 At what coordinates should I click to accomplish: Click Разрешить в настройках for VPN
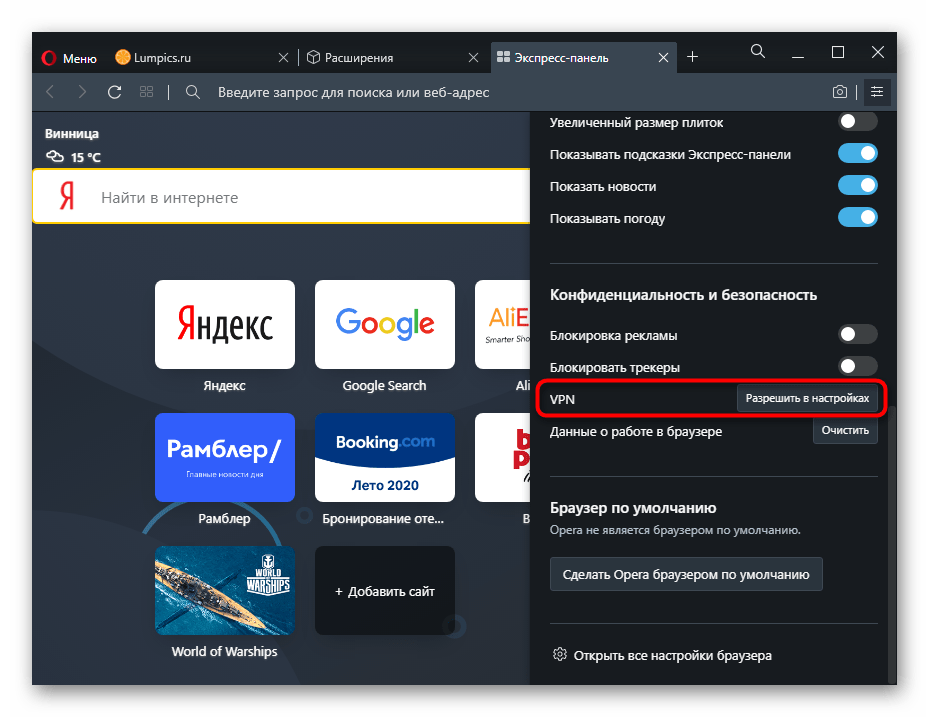coord(807,398)
